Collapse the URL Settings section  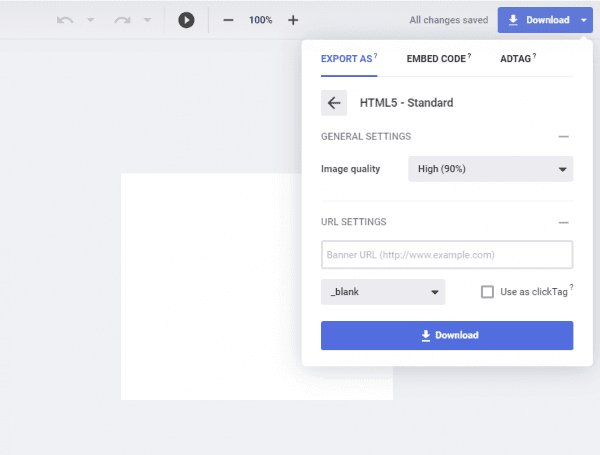[564, 222]
